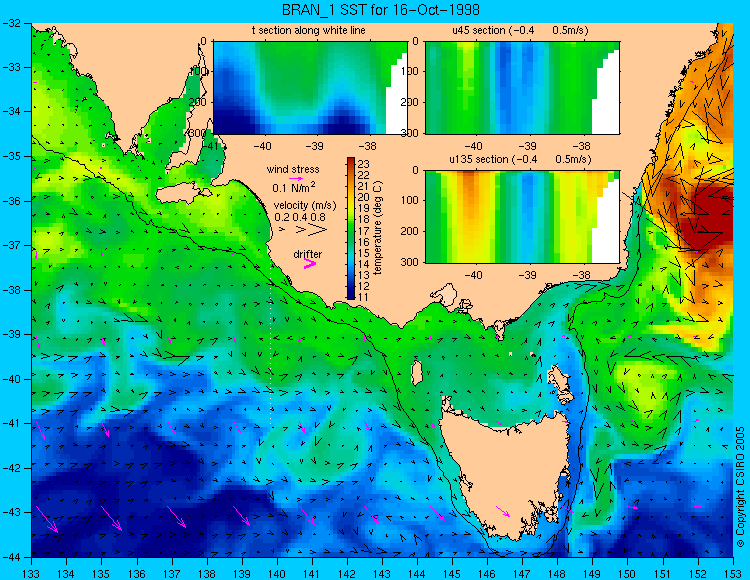This screenshot has height=580, width=750.
Task: Click longitude axis label 149
Action: [593, 572]
